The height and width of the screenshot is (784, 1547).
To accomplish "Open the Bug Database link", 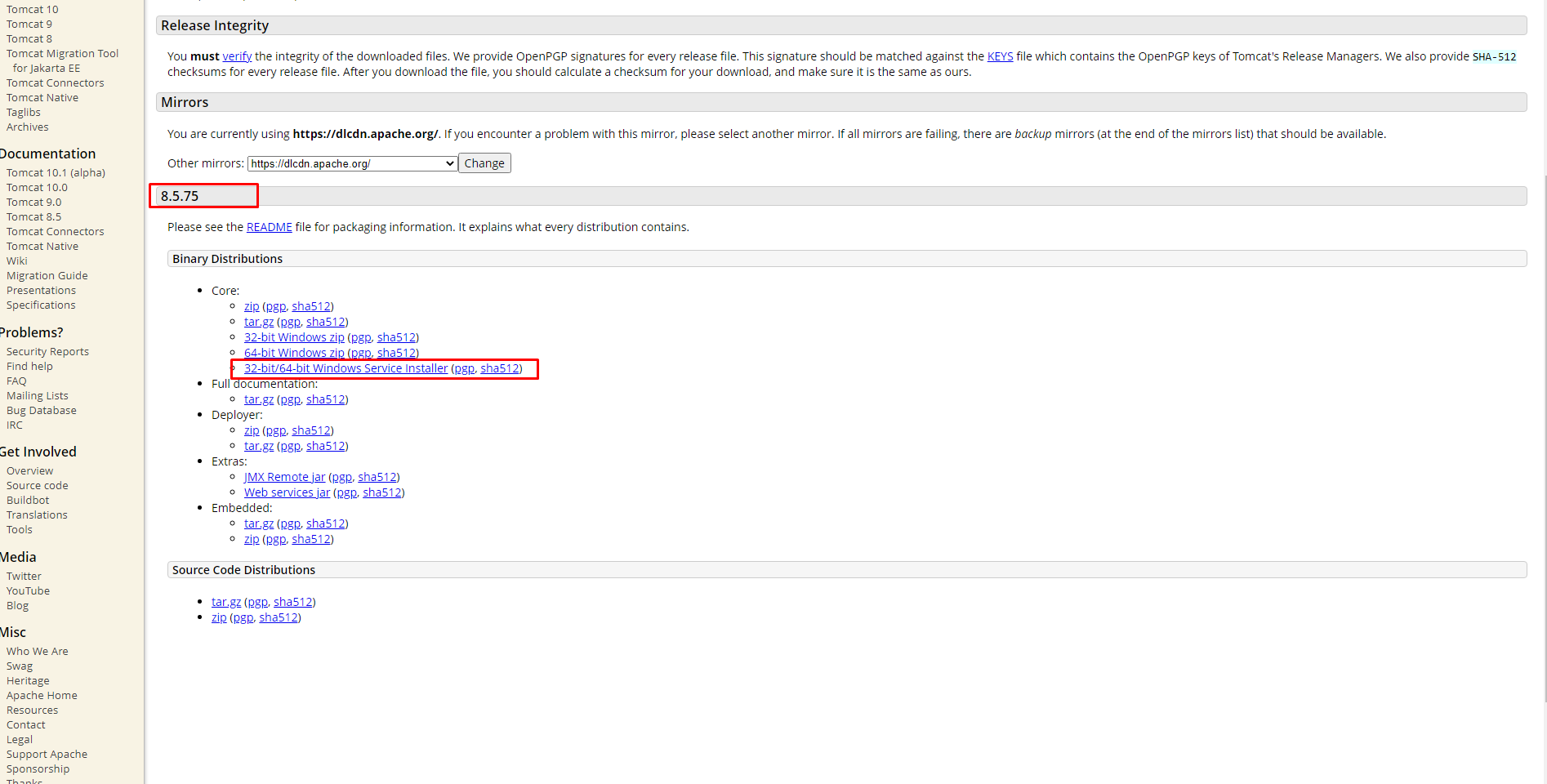I will click(42, 411).
